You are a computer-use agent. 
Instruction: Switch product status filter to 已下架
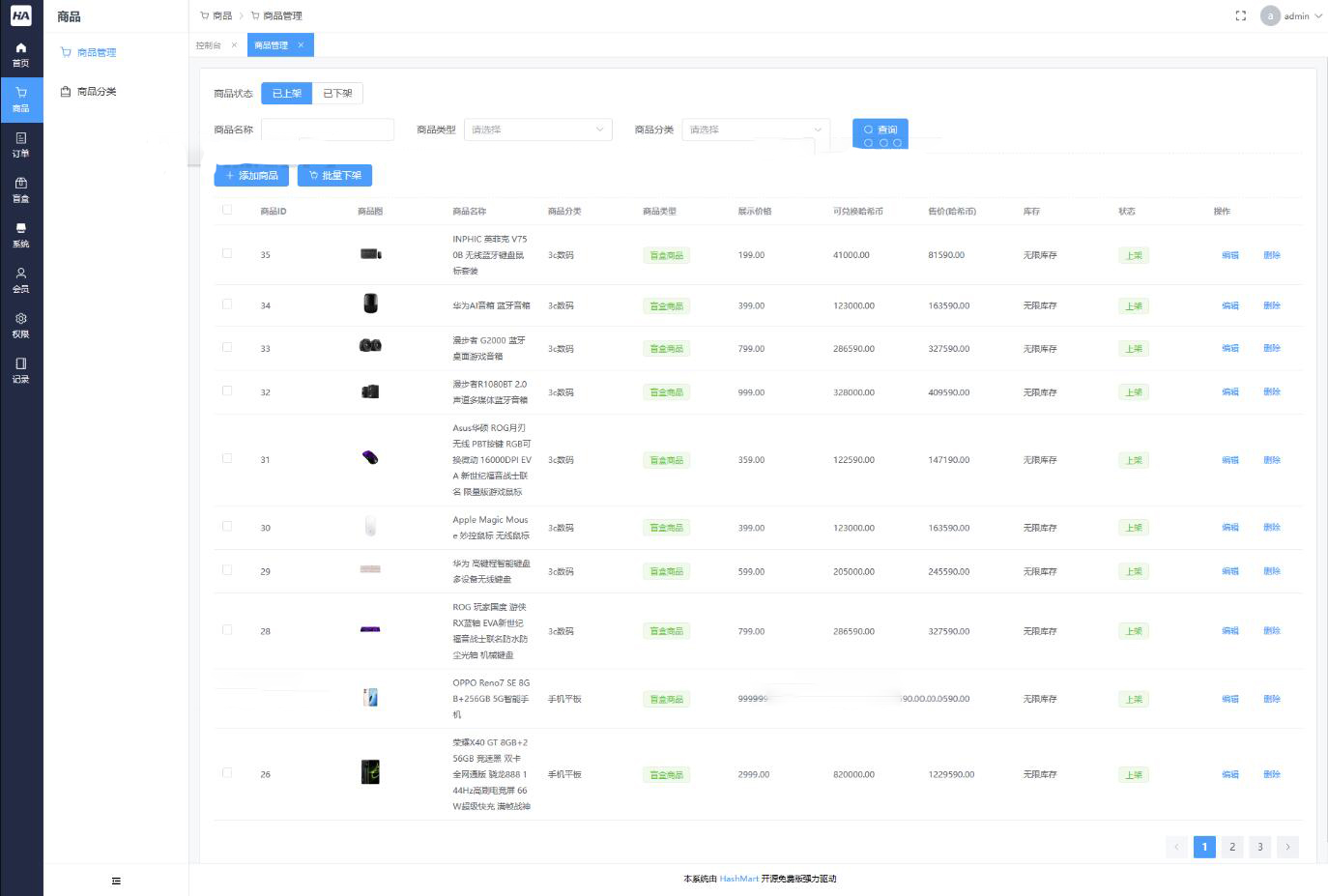point(337,94)
